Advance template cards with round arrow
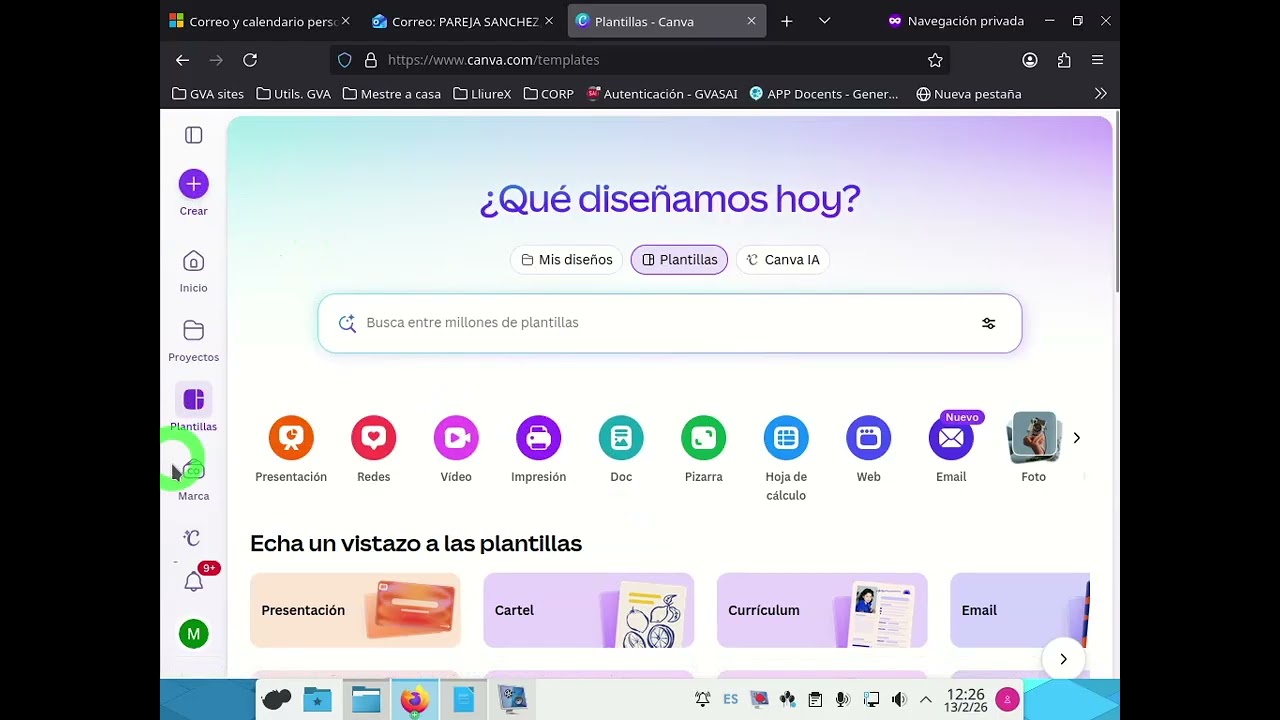 coord(1063,659)
